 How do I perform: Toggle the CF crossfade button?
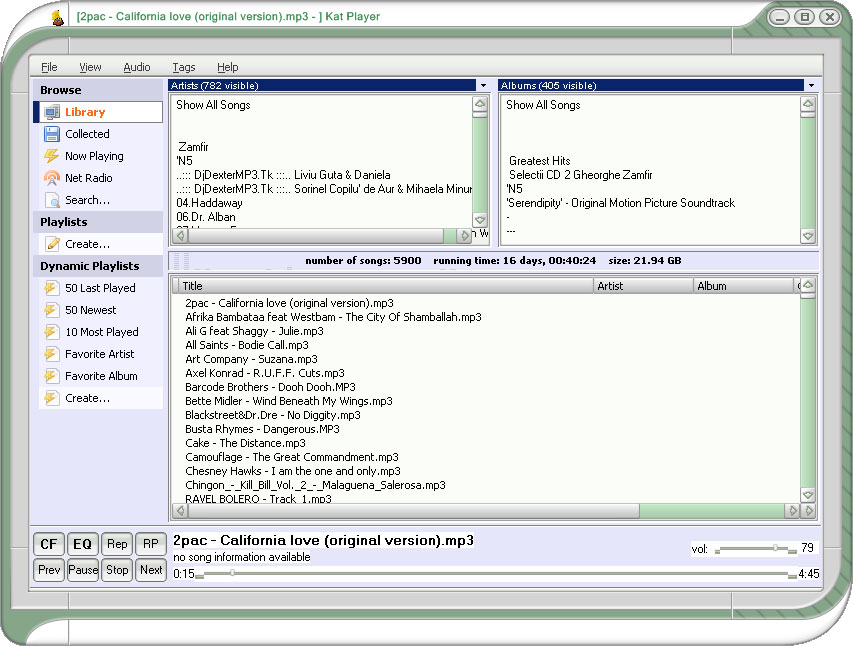pyautogui.click(x=48, y=544)
